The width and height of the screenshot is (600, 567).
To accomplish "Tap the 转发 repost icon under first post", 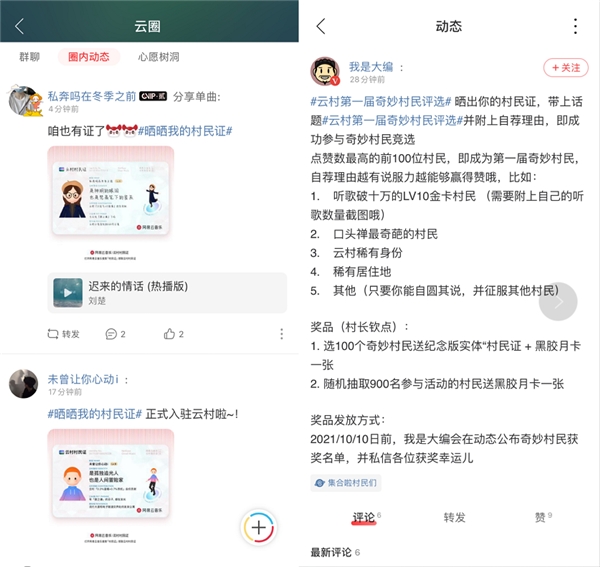I will pos(63,333).
